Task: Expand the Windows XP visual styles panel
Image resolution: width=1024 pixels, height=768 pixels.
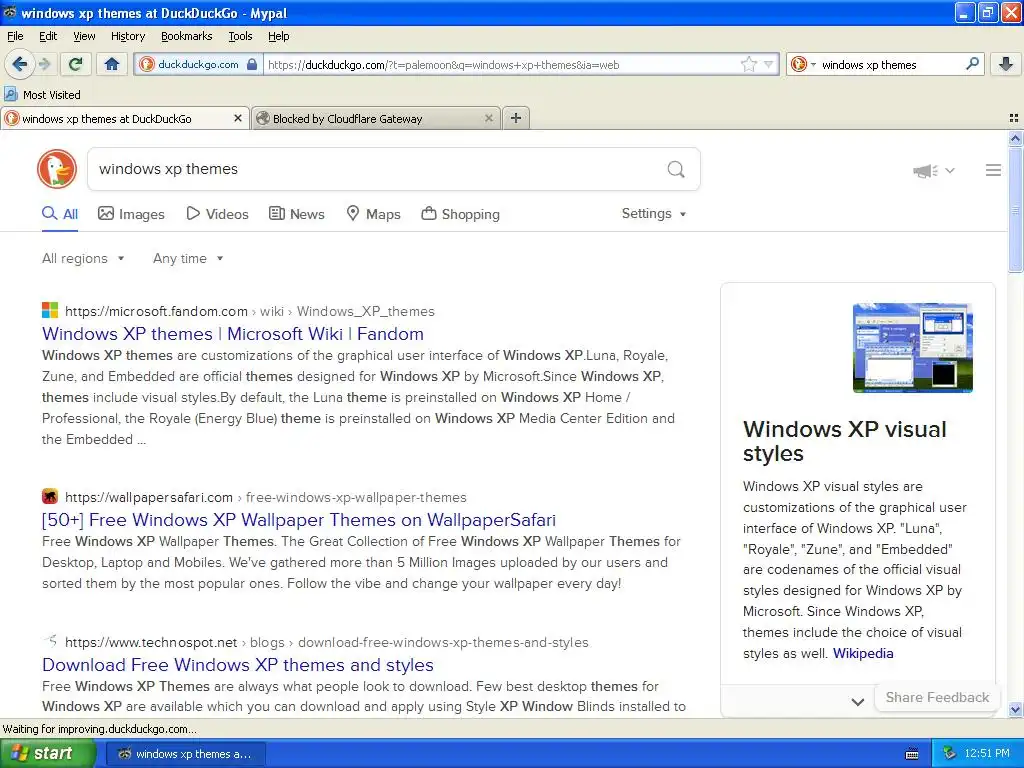Action: click(x=857, y=702)
